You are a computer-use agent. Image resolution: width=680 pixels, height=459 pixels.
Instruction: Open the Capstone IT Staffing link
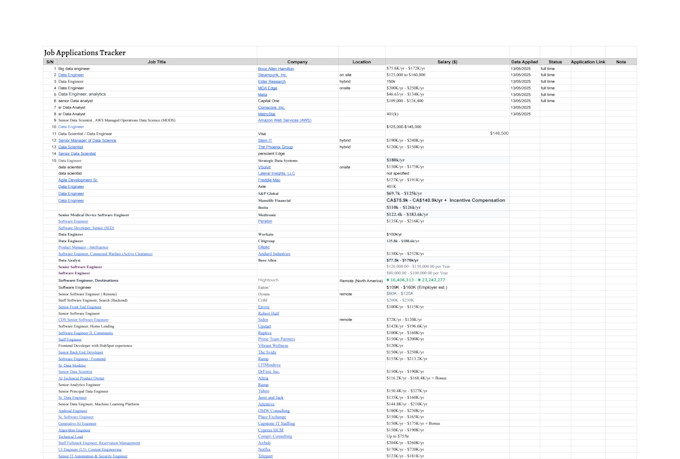tap(276, 423)
